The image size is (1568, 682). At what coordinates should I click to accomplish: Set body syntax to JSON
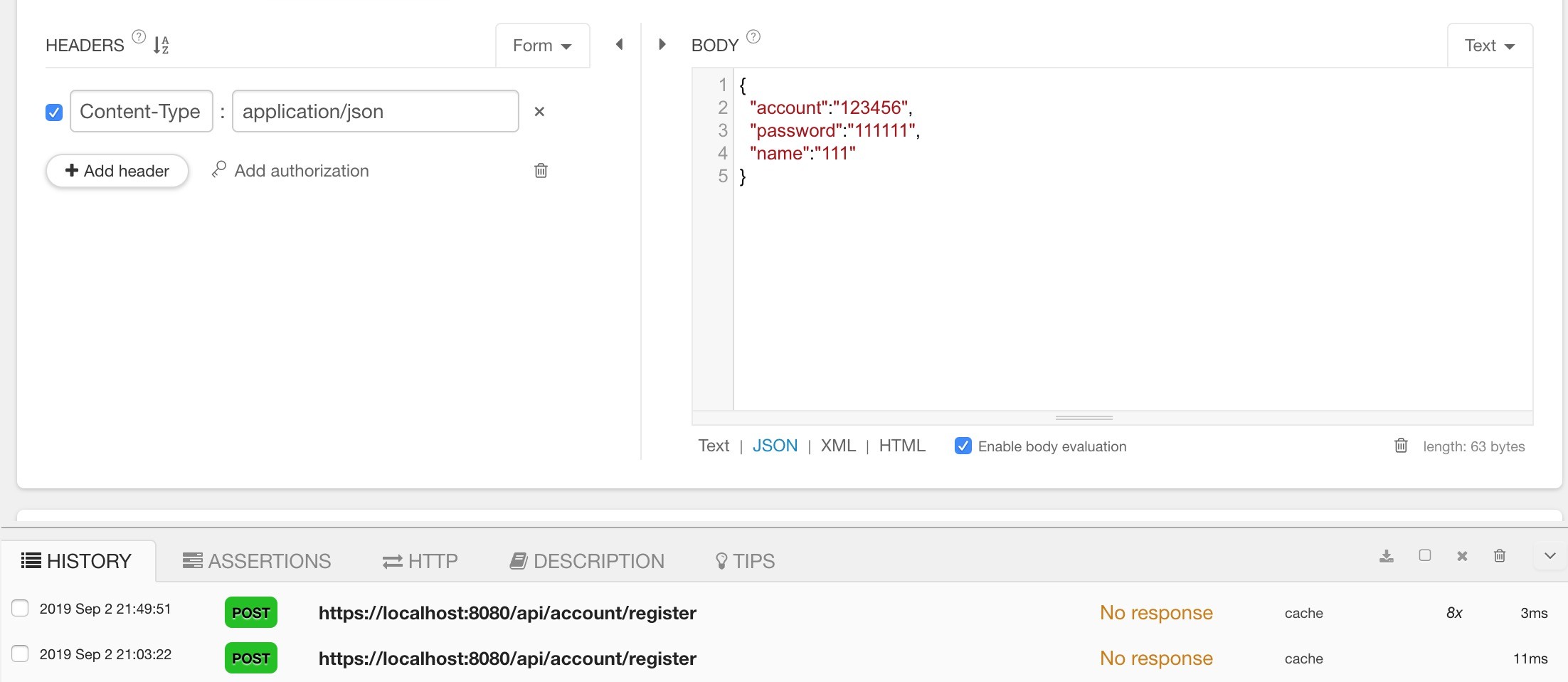point(775,446)
